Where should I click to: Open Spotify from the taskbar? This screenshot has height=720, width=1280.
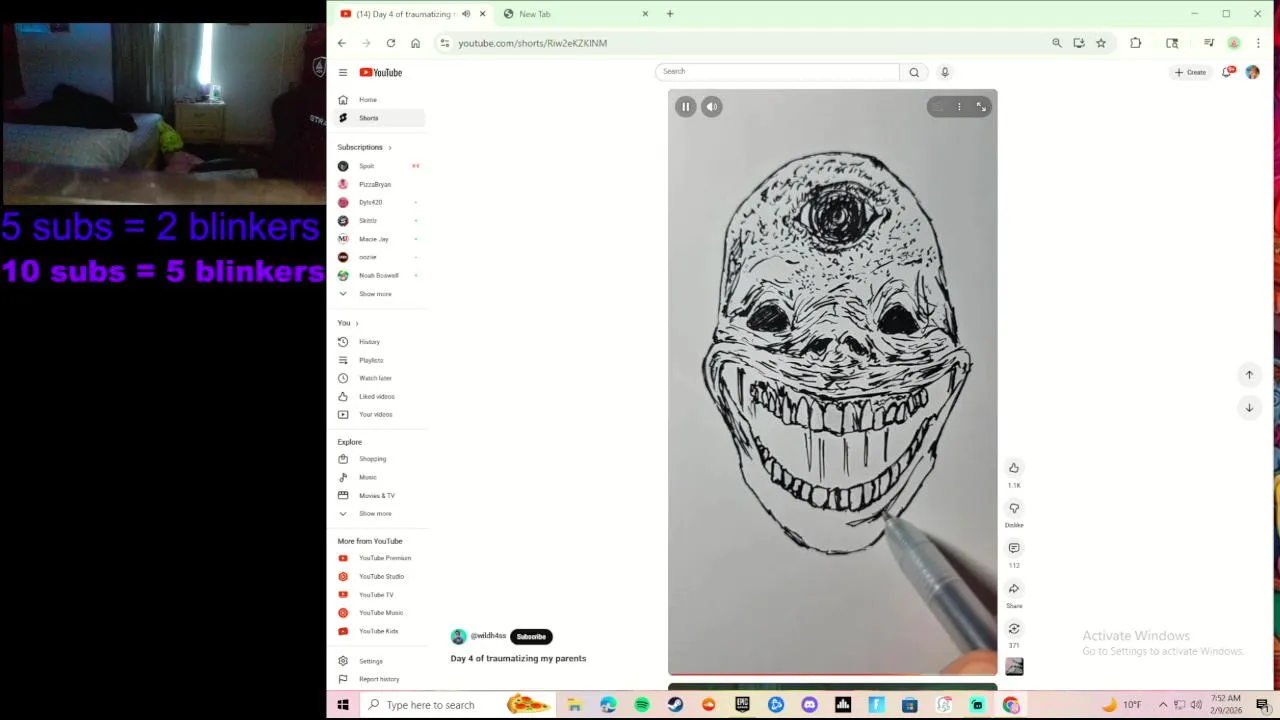[642, 705]
